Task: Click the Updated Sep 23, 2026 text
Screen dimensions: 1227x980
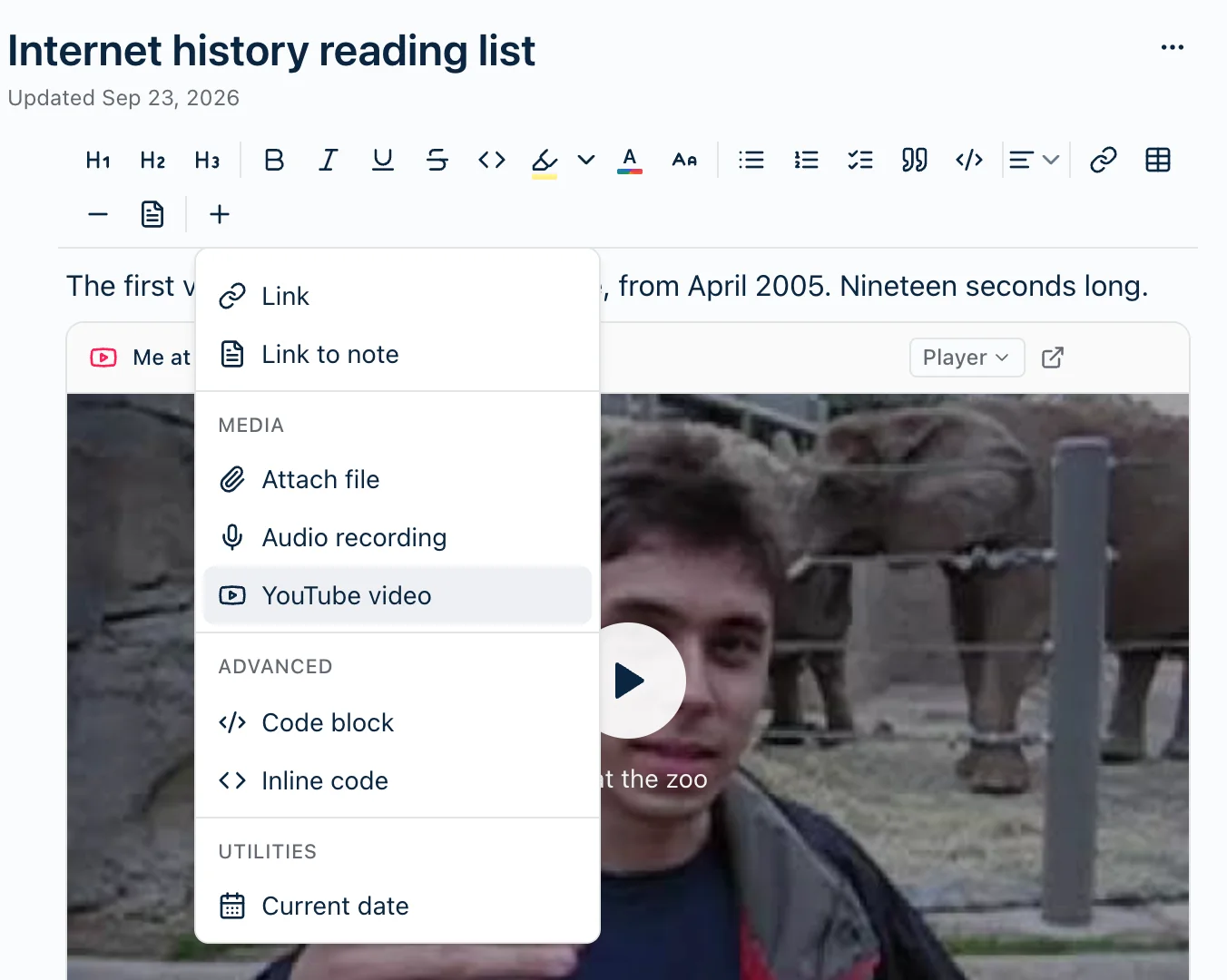Action: [x=123, y=98]
